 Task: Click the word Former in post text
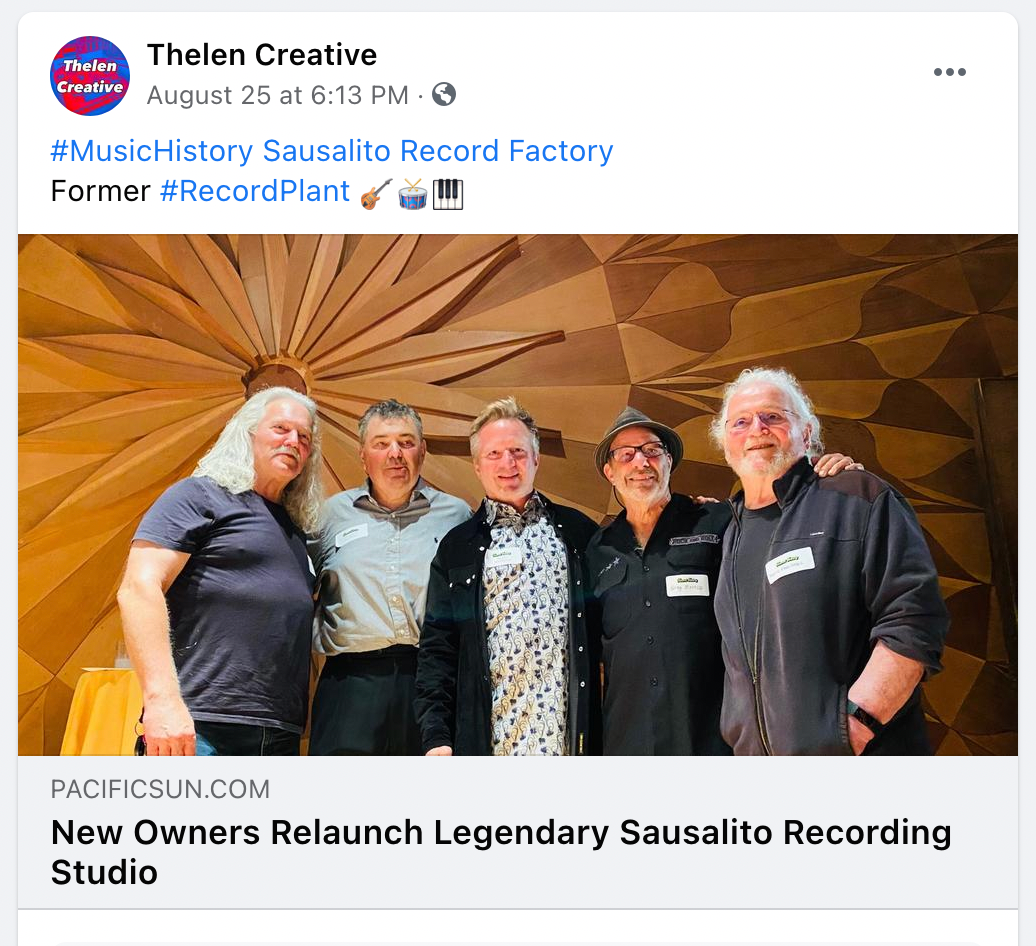point(100,191)
